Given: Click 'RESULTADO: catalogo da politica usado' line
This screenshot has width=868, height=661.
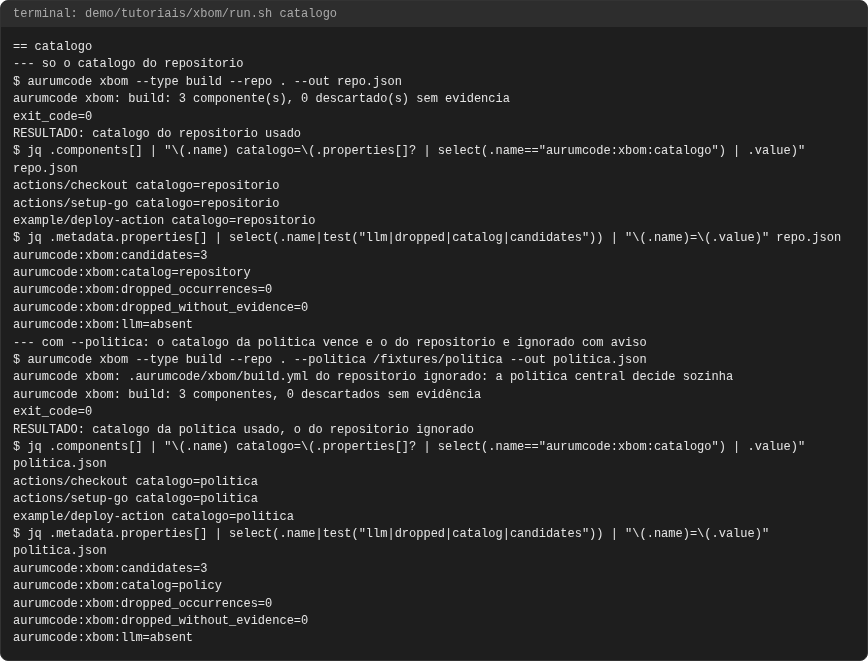Looking at the screenshot, I should tap(244, 429).
